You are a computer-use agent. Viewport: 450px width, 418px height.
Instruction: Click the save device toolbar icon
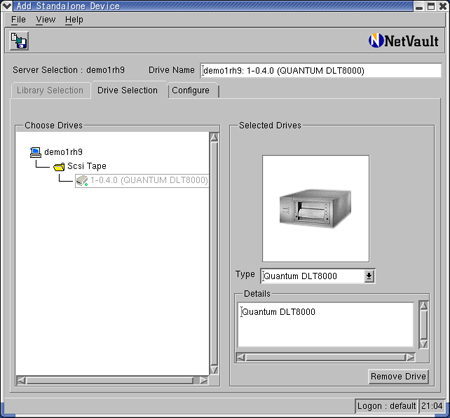coord(19,41)
